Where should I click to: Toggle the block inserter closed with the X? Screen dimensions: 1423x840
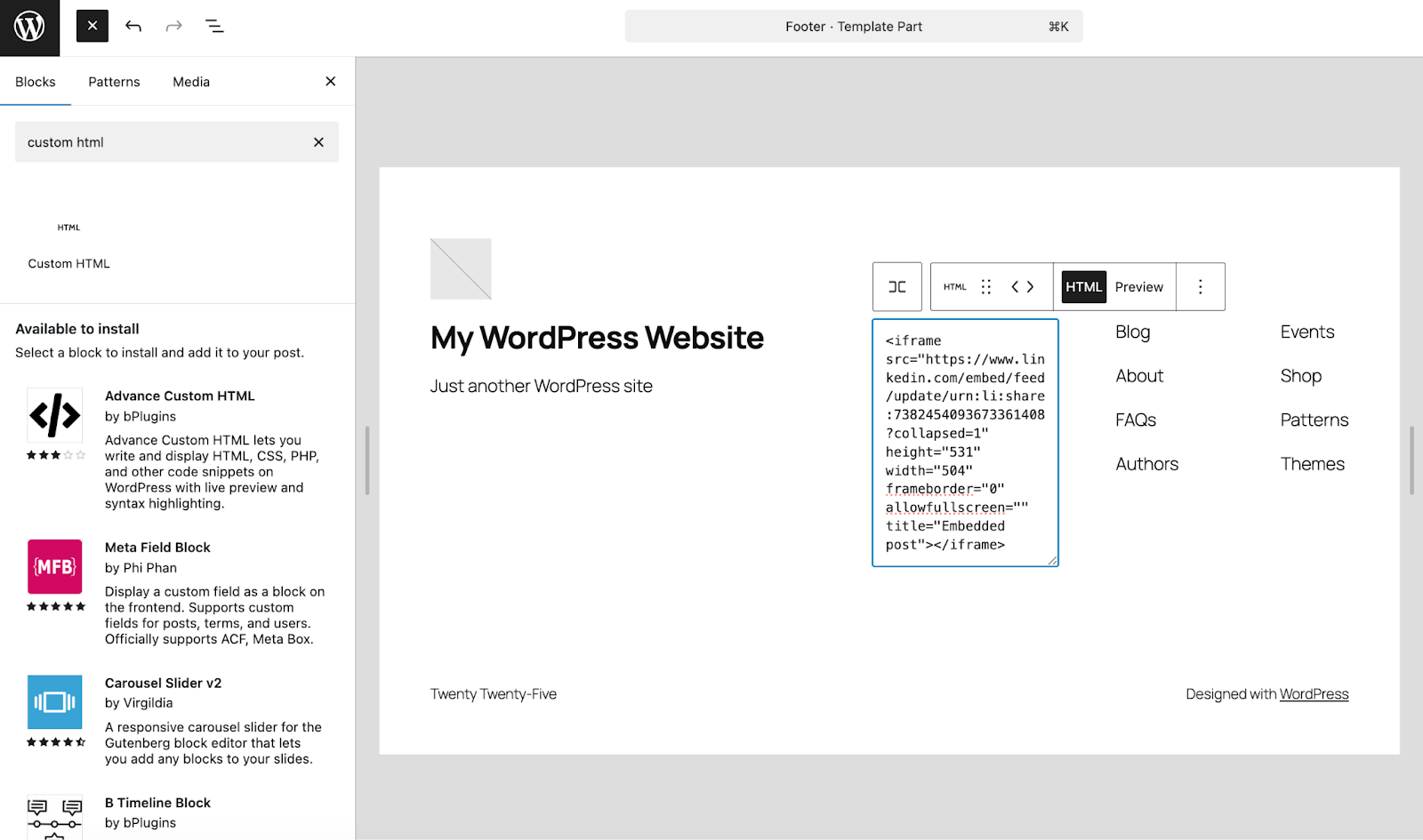pos(329,81)
